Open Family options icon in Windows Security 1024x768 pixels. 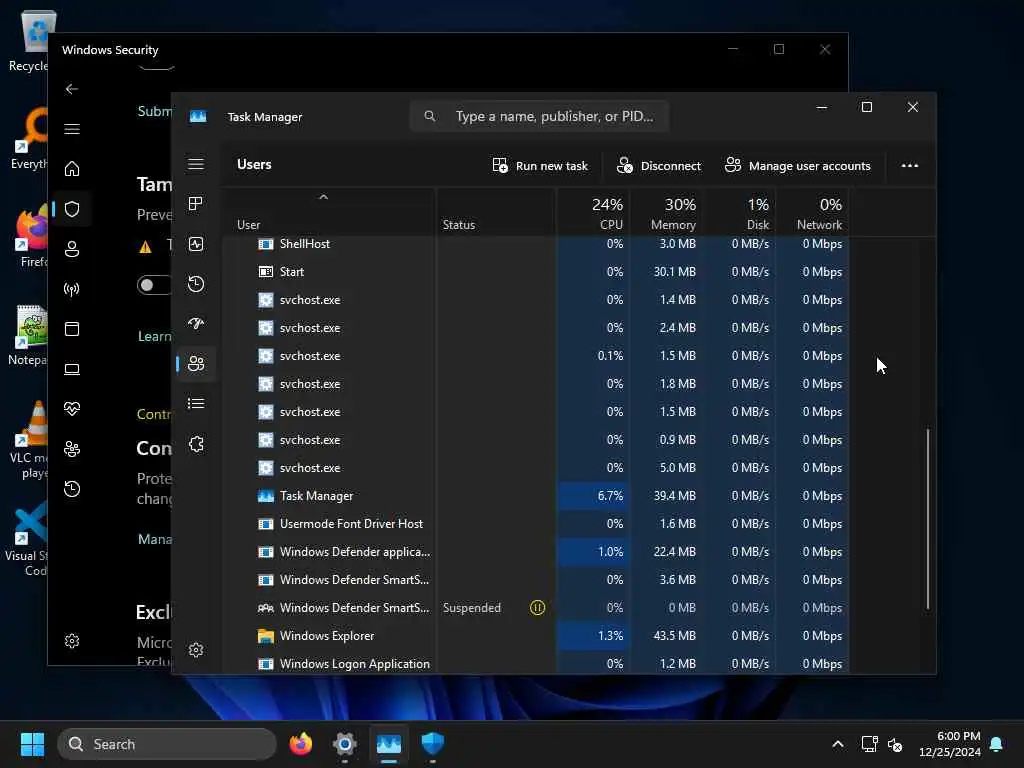tap(72, 449)
